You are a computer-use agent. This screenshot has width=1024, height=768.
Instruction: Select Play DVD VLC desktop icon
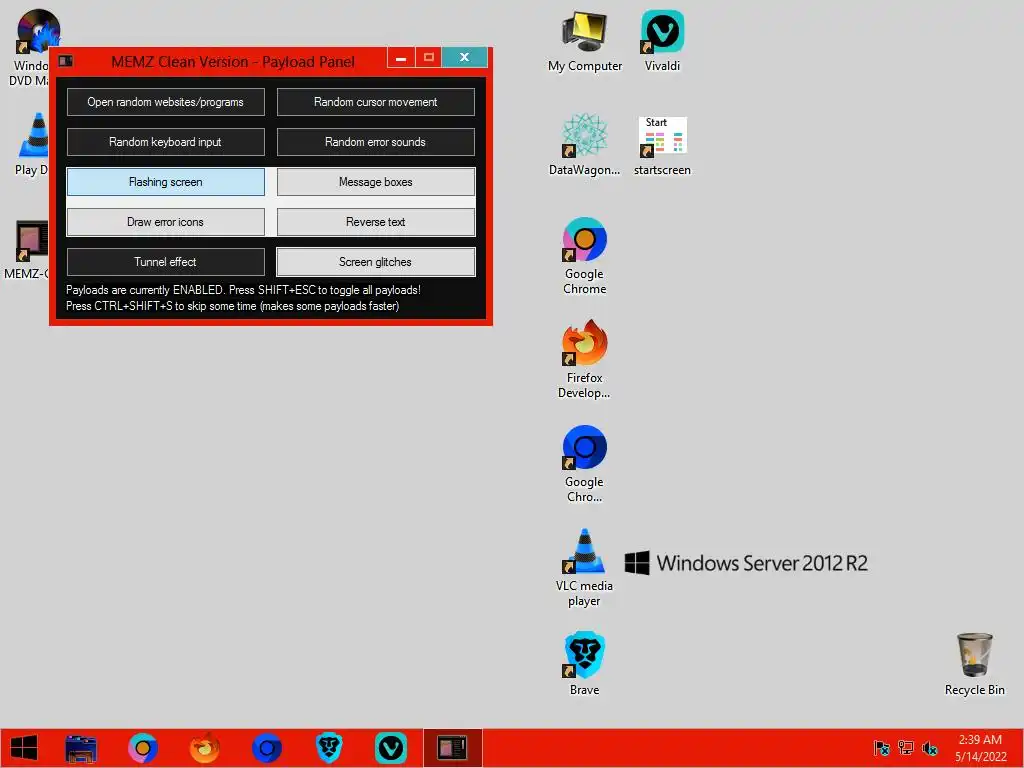(31, 144)
